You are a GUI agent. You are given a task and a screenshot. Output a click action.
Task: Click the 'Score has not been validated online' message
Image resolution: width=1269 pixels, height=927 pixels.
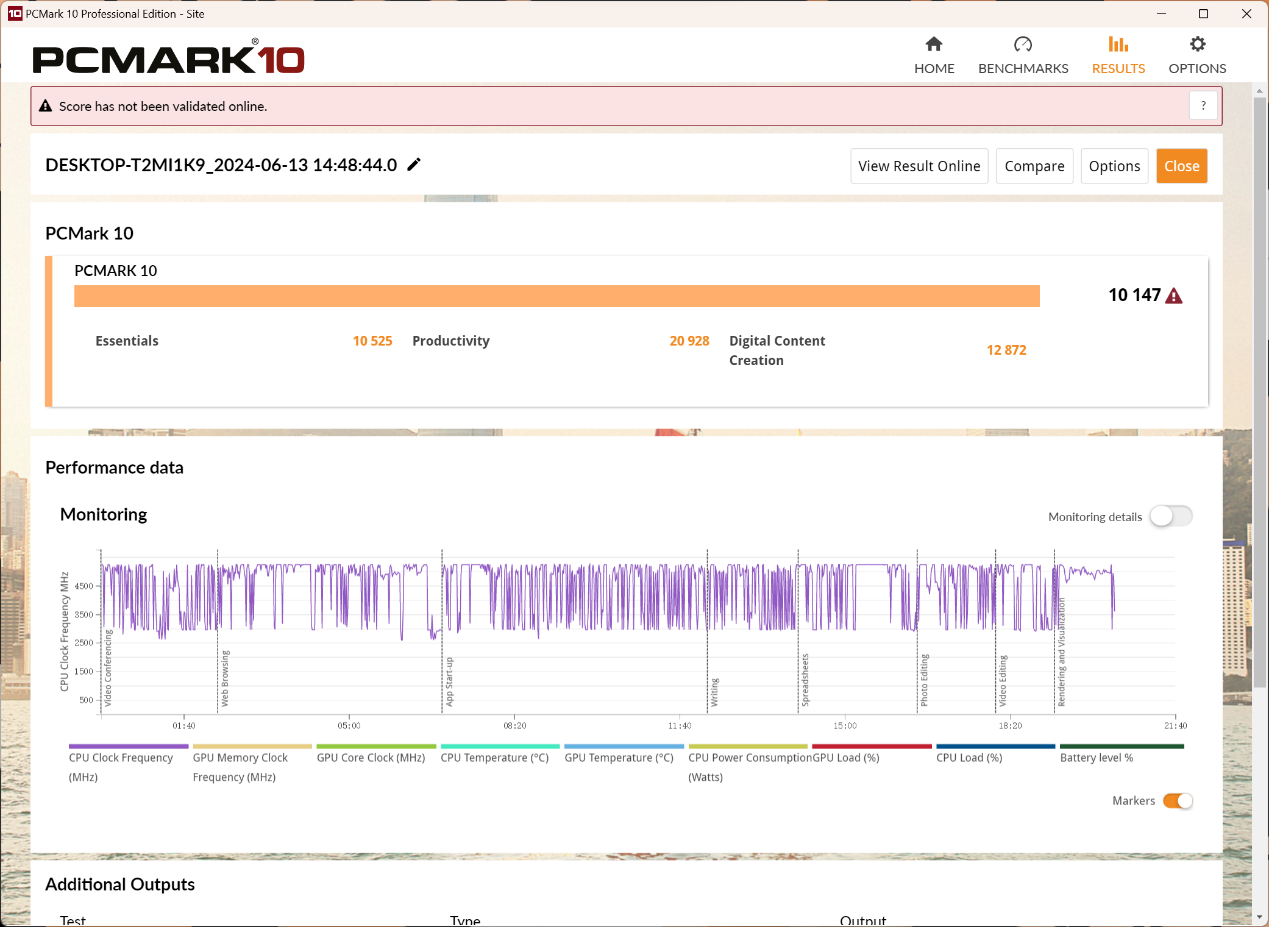[x=163, y=106]
